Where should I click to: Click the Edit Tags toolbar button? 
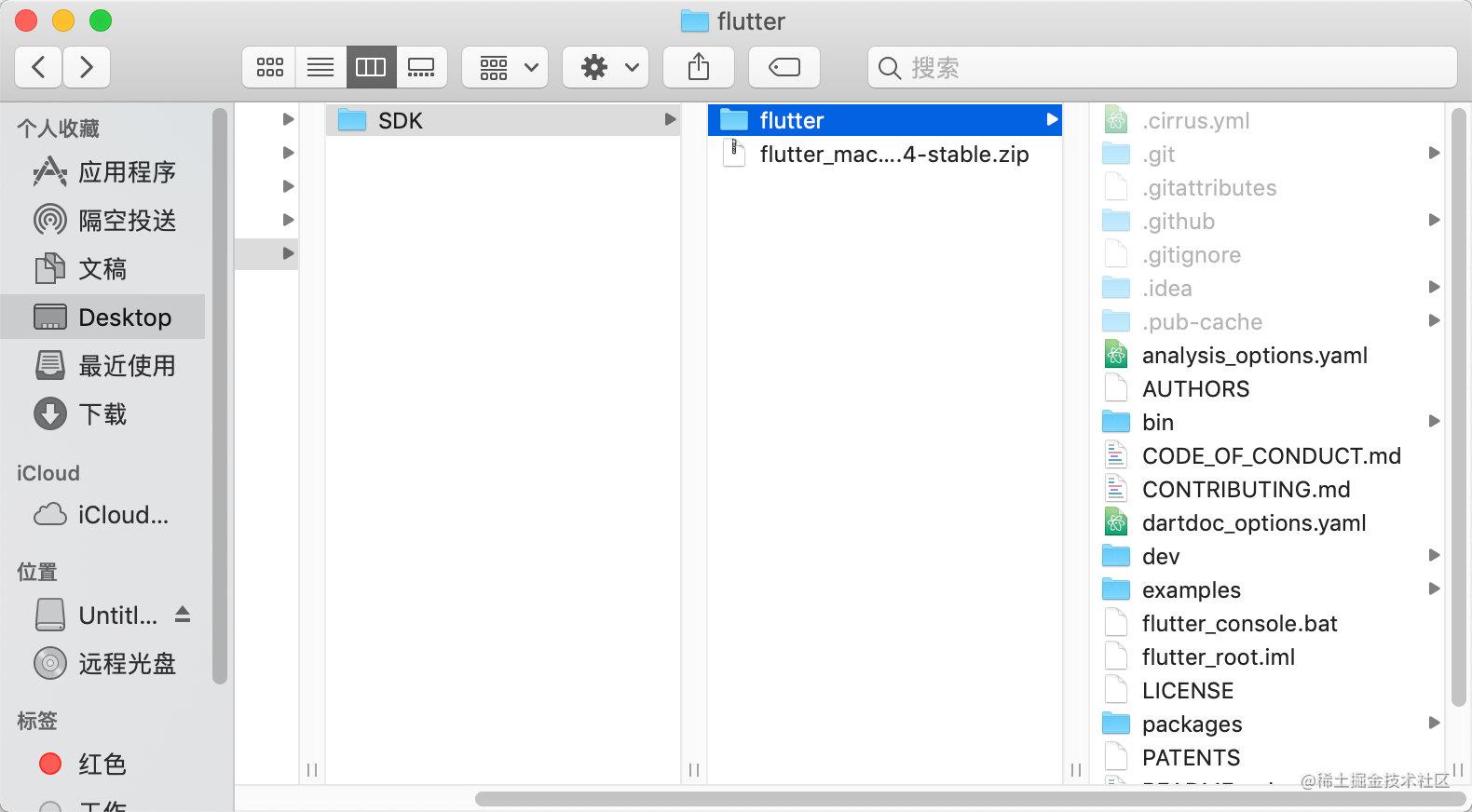click(784, 67)
